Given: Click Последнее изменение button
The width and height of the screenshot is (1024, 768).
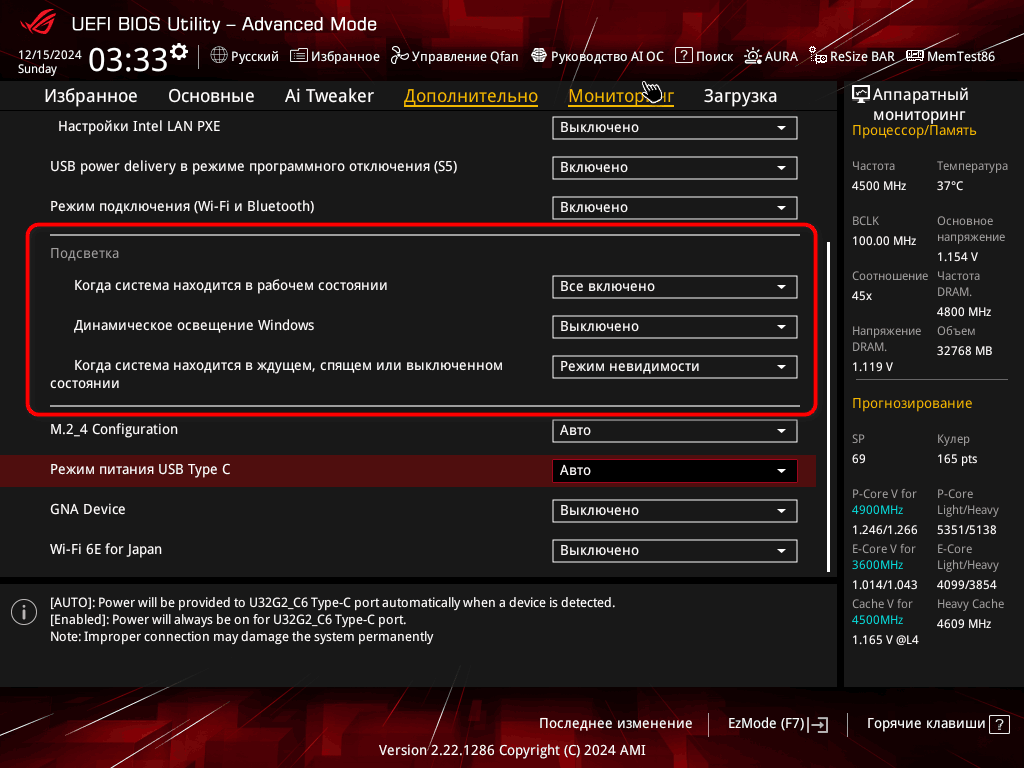Looking at the screenshot, I should (x=615, y=724).
